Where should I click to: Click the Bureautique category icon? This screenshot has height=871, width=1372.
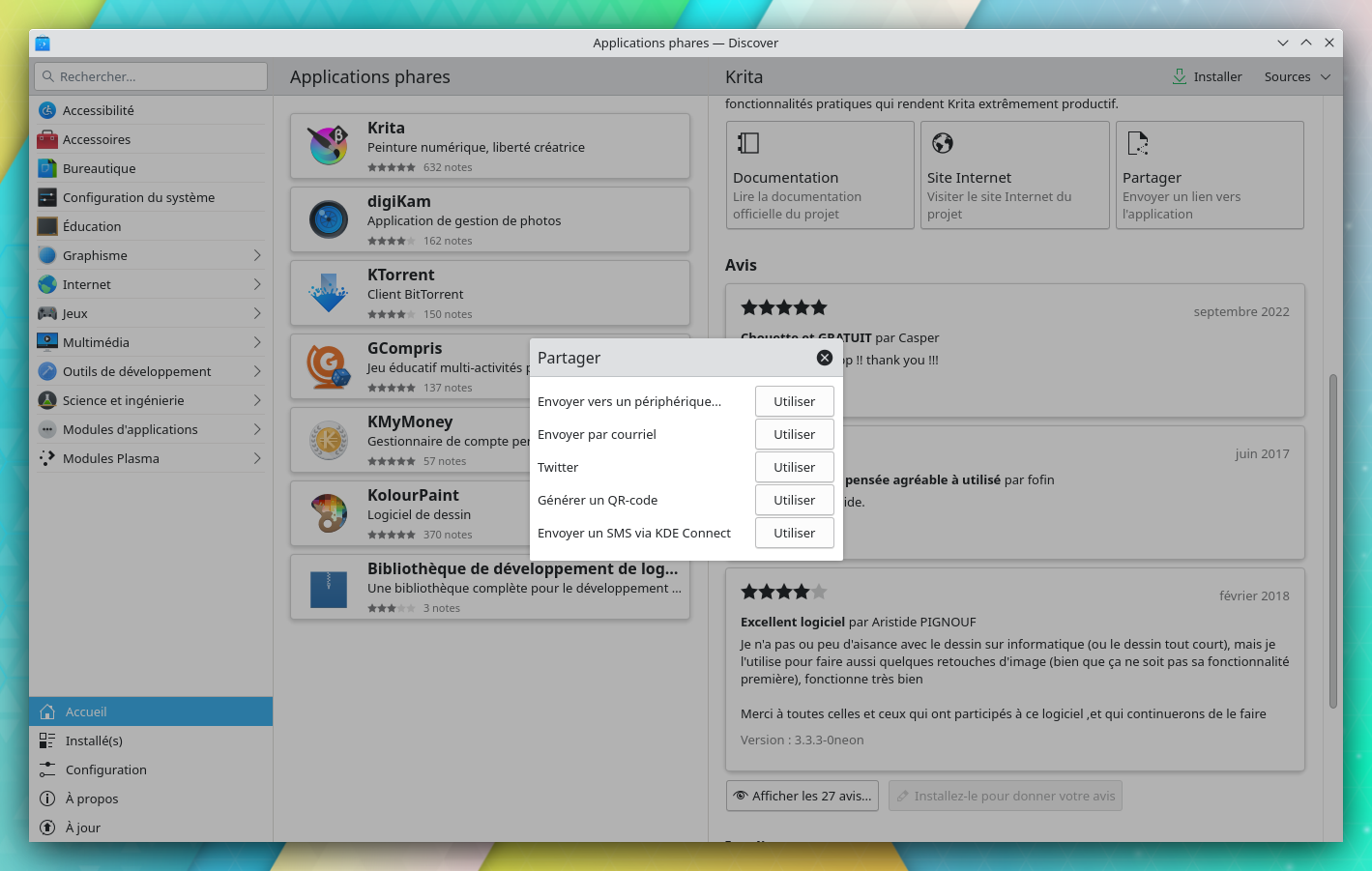click(47, 168)
